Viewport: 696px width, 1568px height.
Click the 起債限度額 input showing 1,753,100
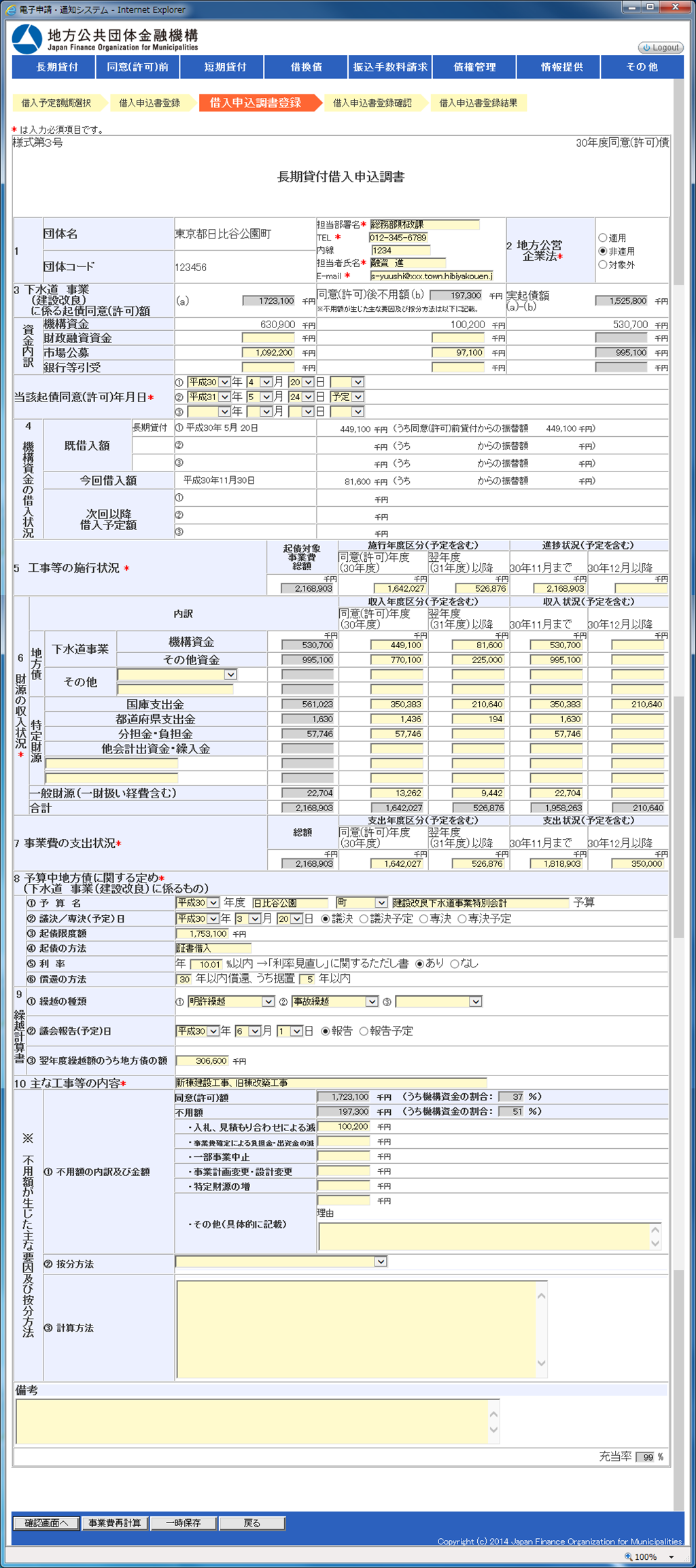[202, 934]
